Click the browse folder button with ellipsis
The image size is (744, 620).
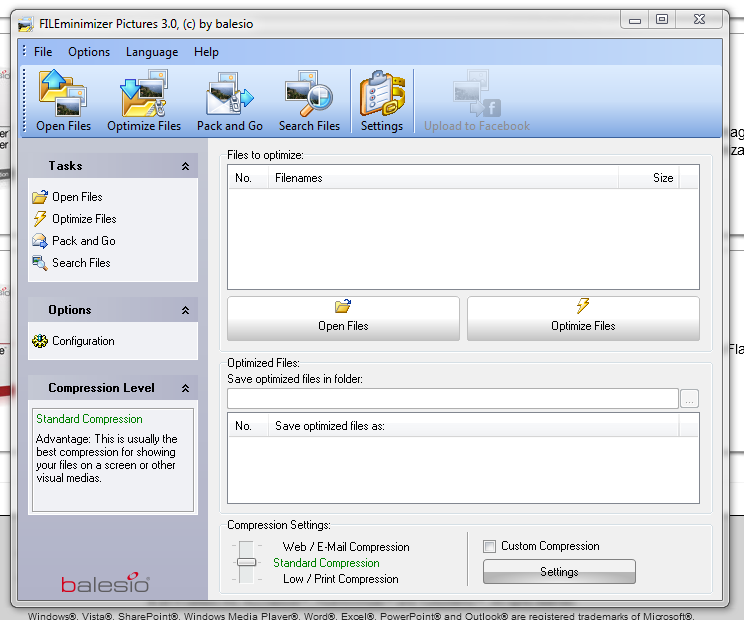click(689, 398)
